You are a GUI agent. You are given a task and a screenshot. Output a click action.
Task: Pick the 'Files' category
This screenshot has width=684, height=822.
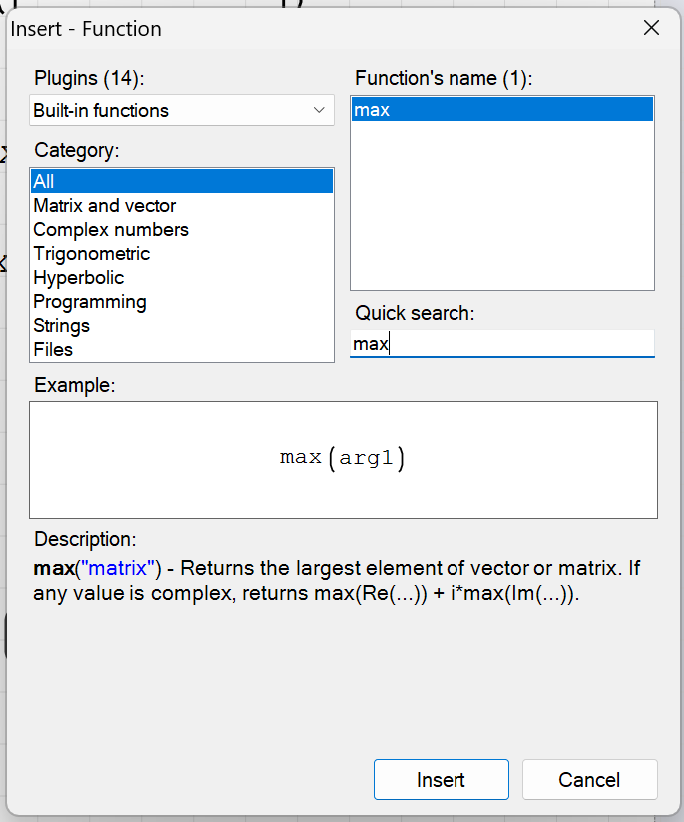pos(53,350)
